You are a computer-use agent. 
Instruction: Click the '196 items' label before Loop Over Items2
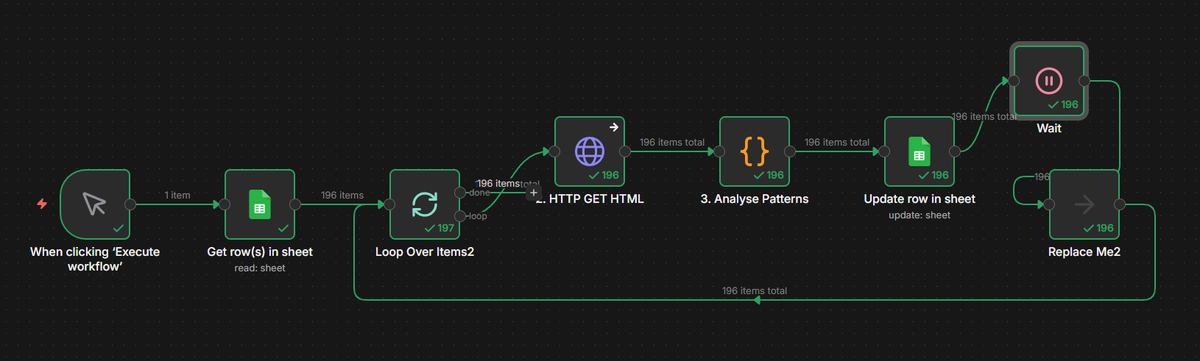342,196
